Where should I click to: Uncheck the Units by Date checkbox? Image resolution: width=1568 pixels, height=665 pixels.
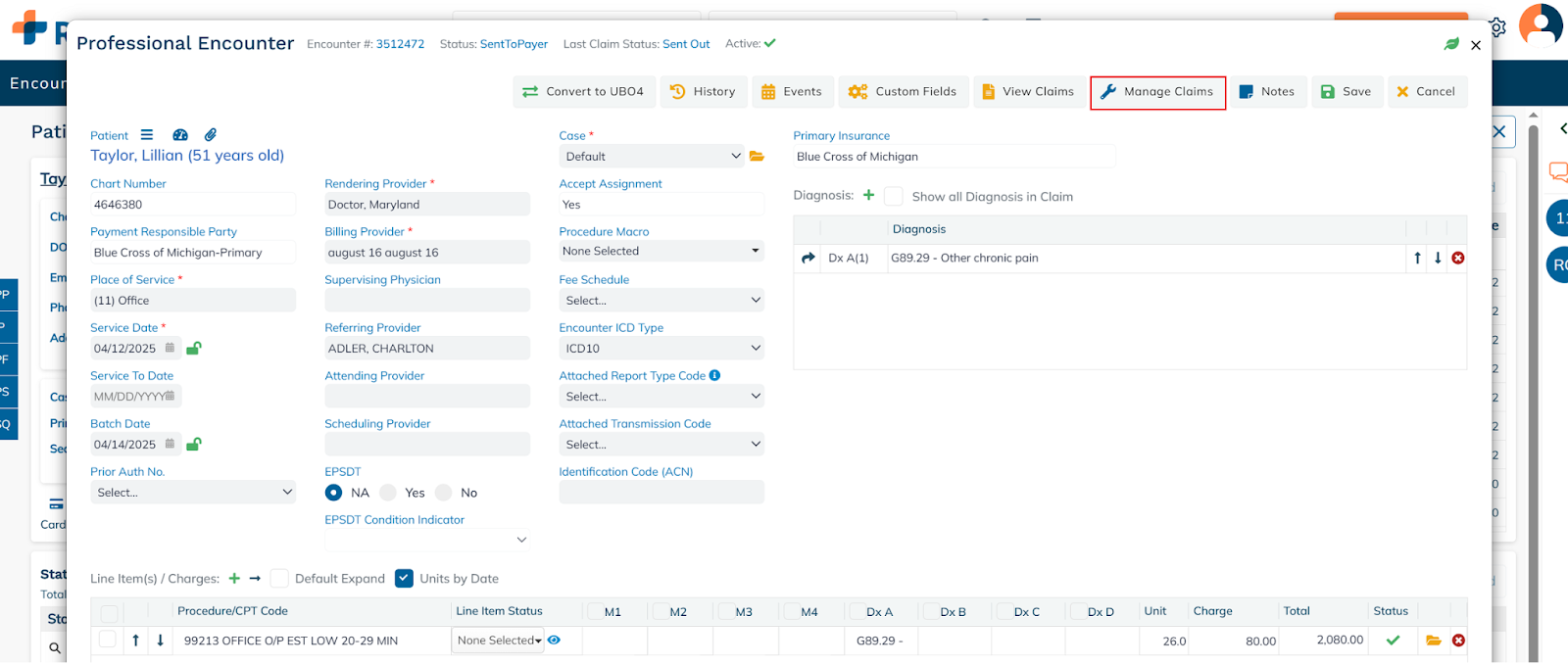pos(404,579)
